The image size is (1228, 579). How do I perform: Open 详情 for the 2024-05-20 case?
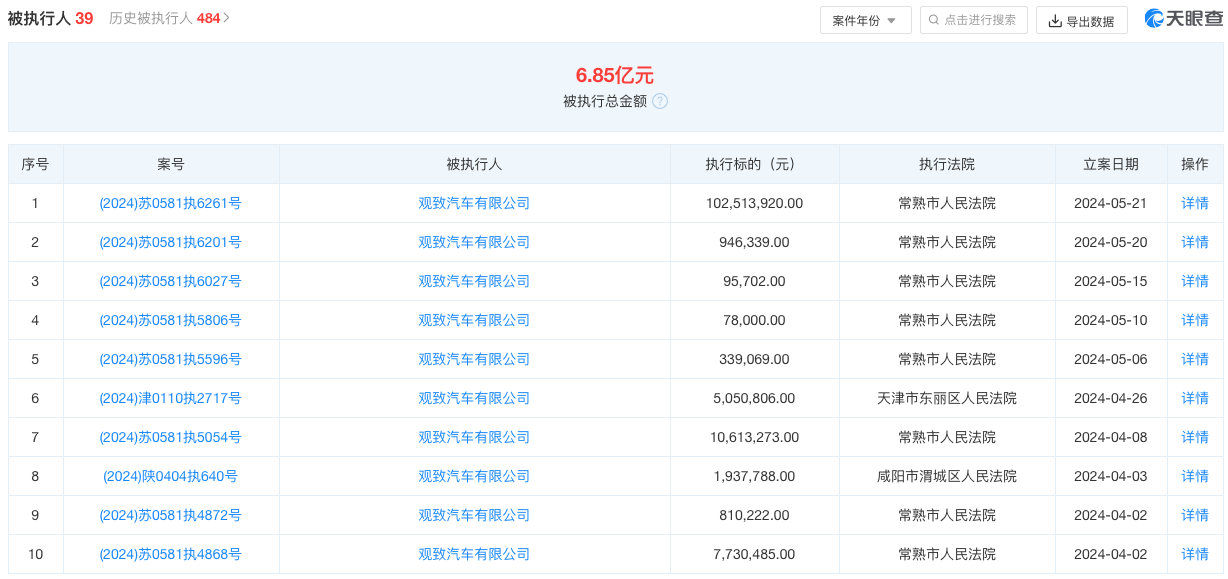[x=1195, y=242]
